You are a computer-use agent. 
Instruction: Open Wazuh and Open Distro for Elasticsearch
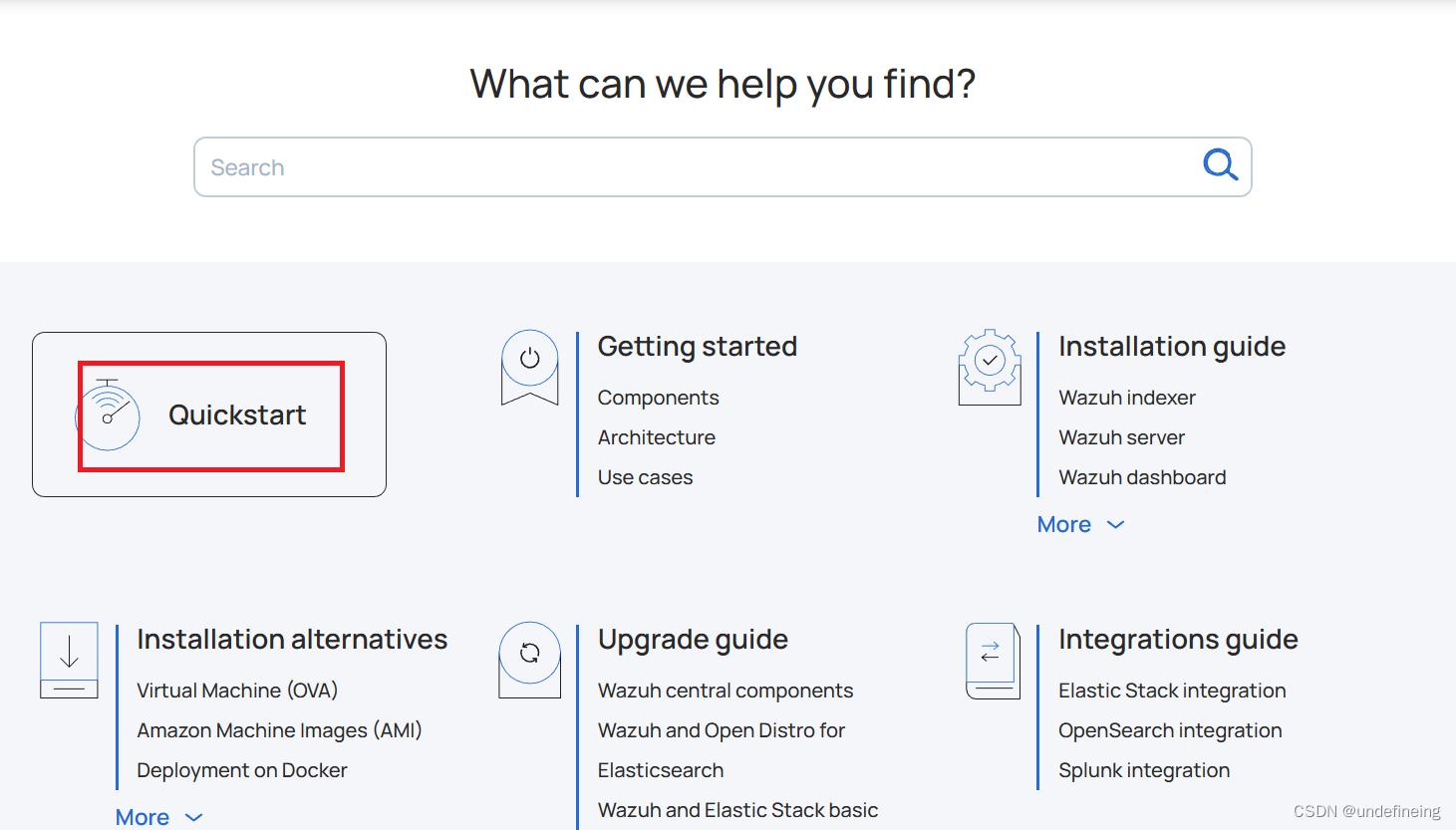pyautogui.click(x=722, y=750)
